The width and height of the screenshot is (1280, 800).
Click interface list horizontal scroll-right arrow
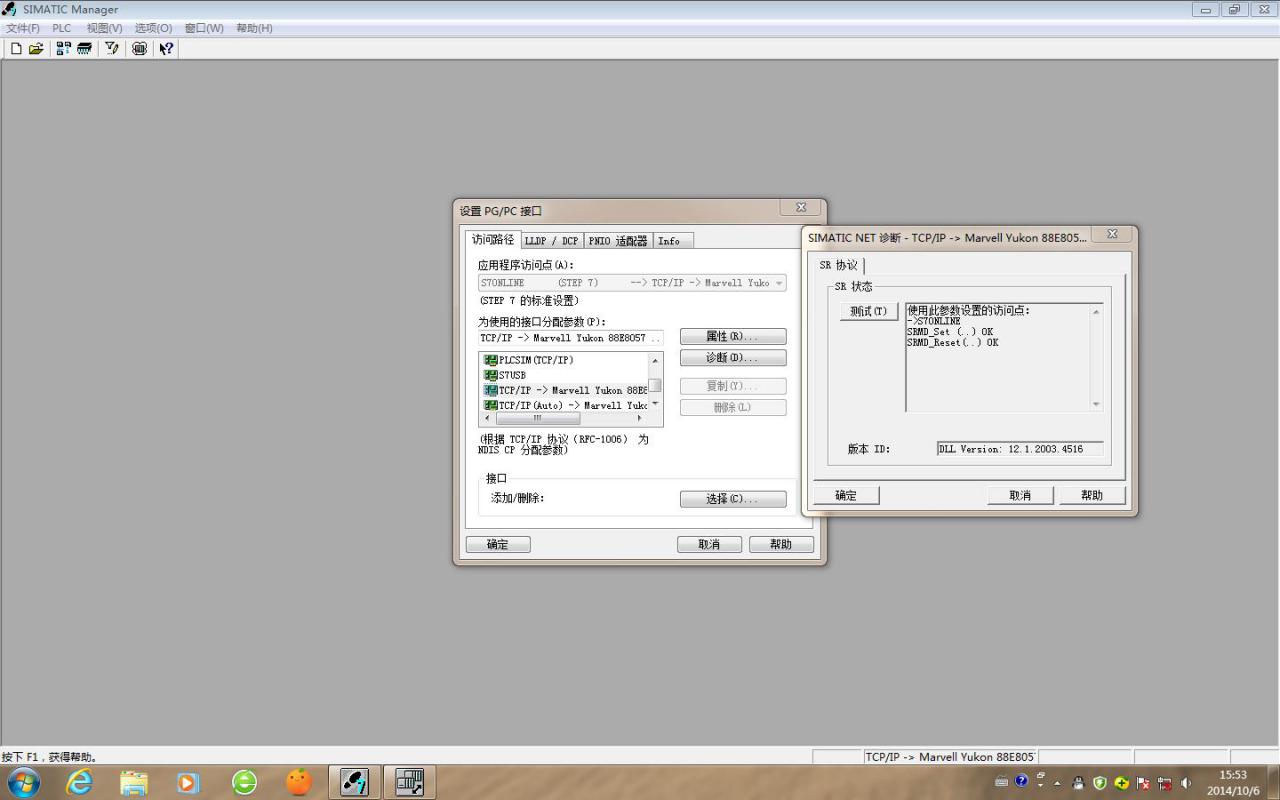(x=640, y=419)
